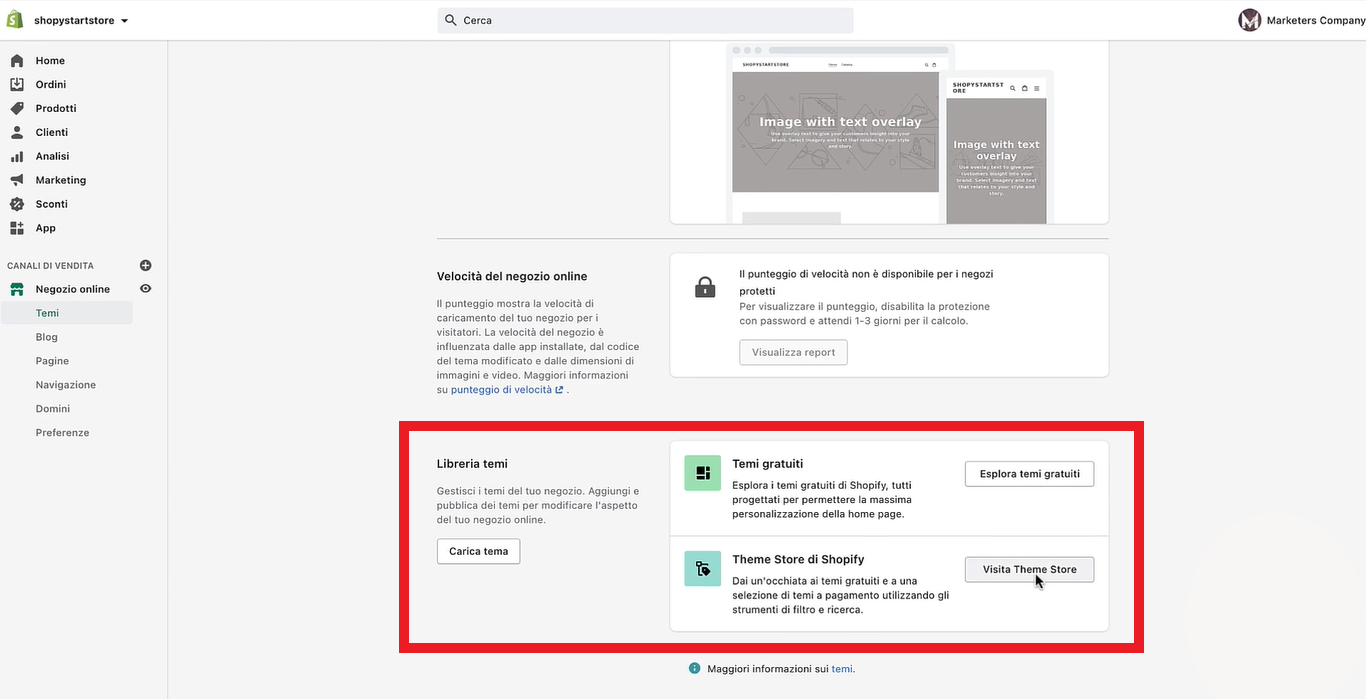Viewport: 1366px width, 699px height.
Task: Open the Marketers Company account menu
Action: [x=1301, y=21]
